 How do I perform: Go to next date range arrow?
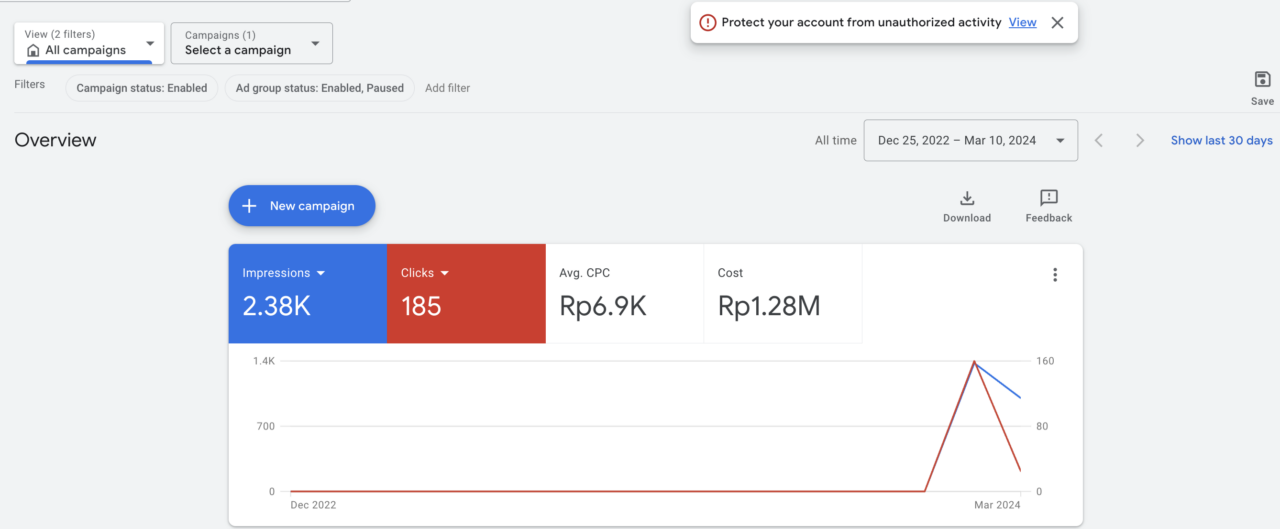click(1139, 141)
